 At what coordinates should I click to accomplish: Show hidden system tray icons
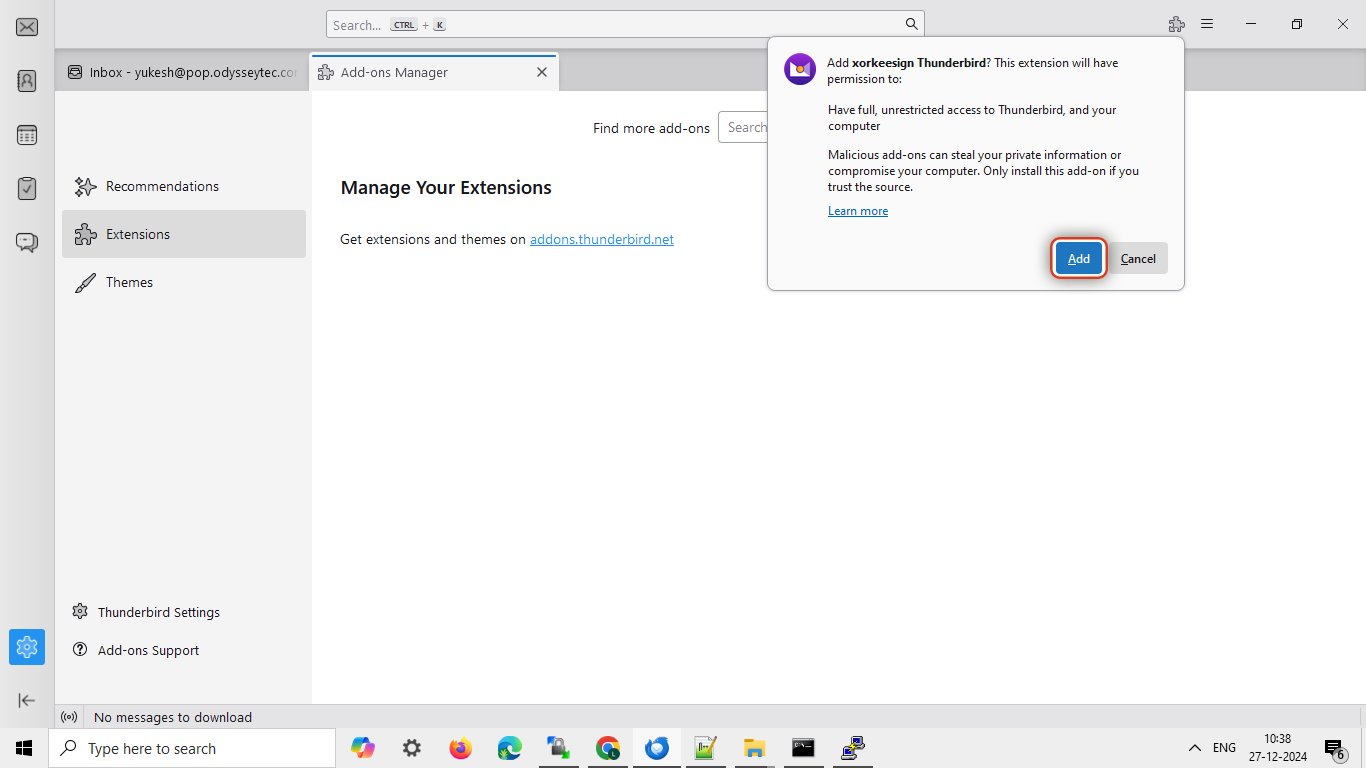tap(1195, 748)
